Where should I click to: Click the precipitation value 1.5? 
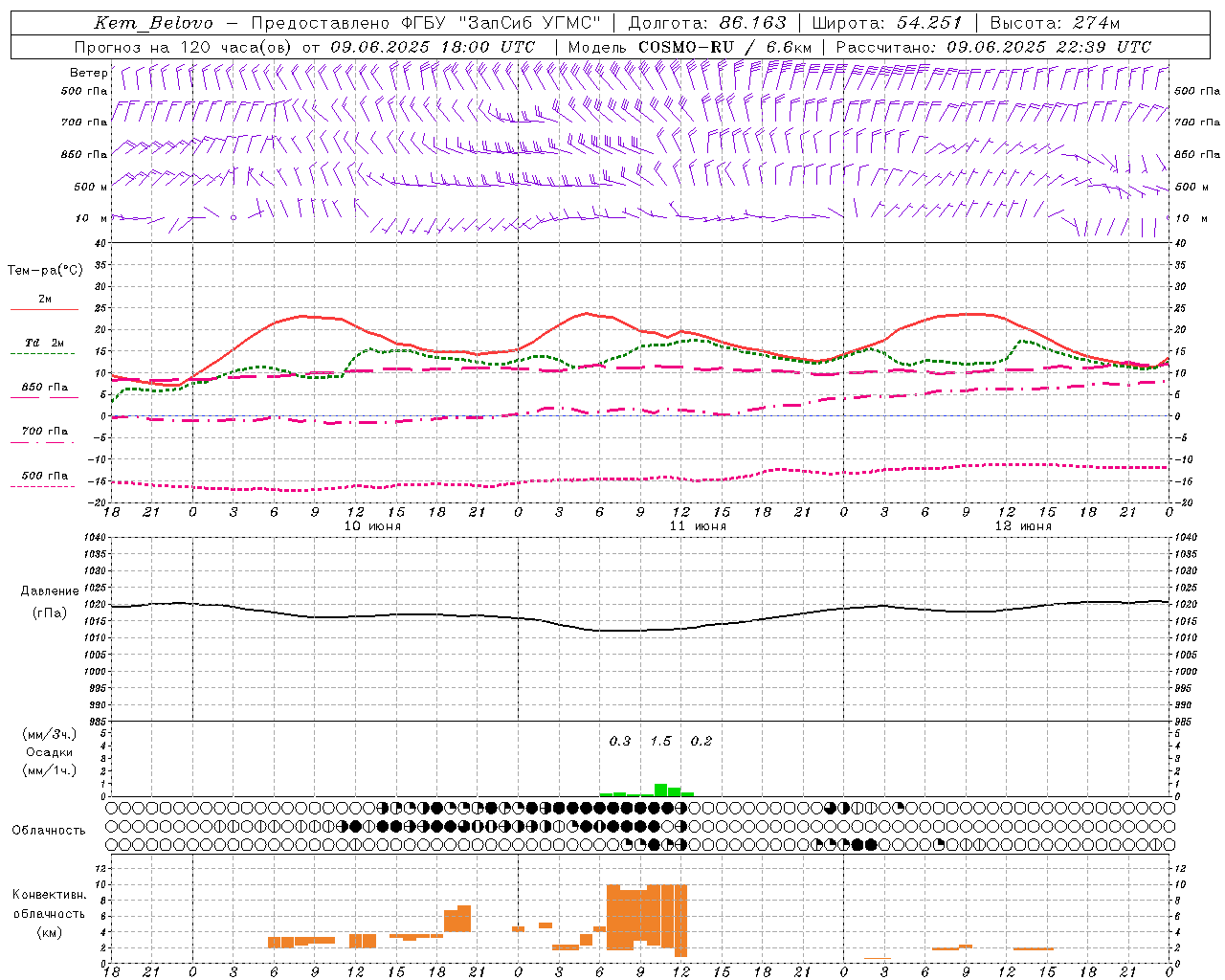click(x=661, y=742)
